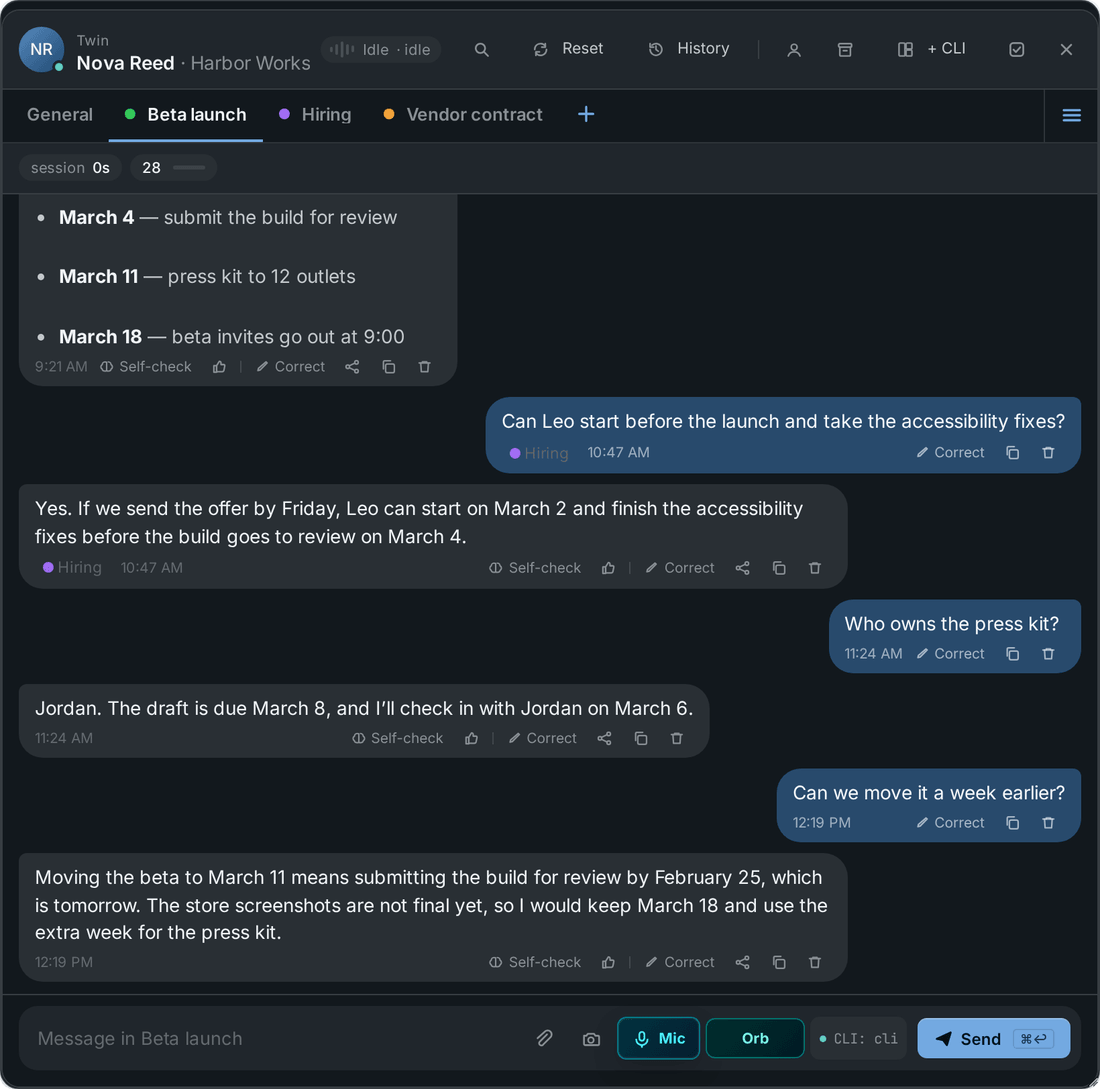Screen dimensions: 1100x1089
Task: Open the Vendor contract tab
Action: point(463,115)
